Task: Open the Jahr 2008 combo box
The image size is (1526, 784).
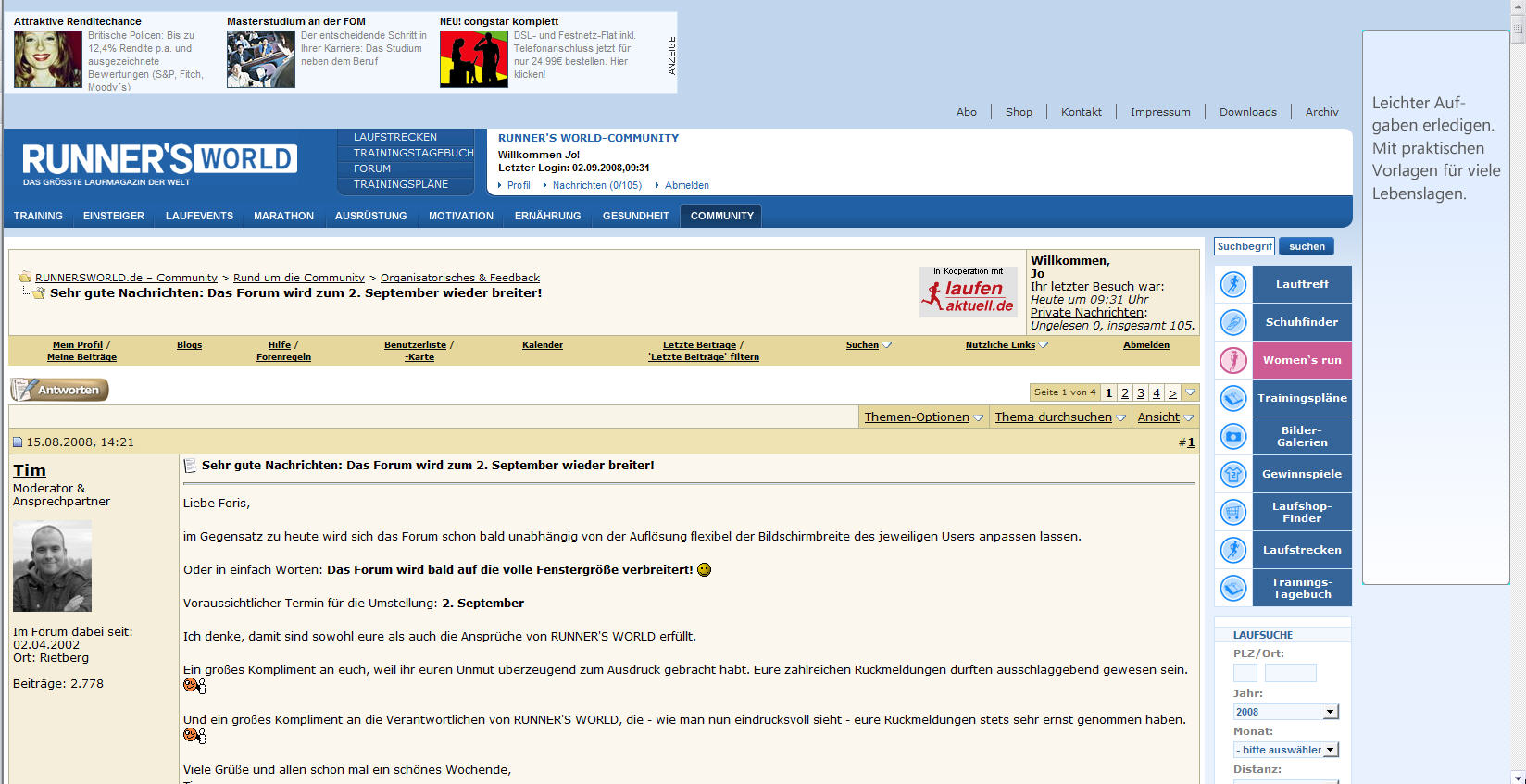Action: 1285,712
